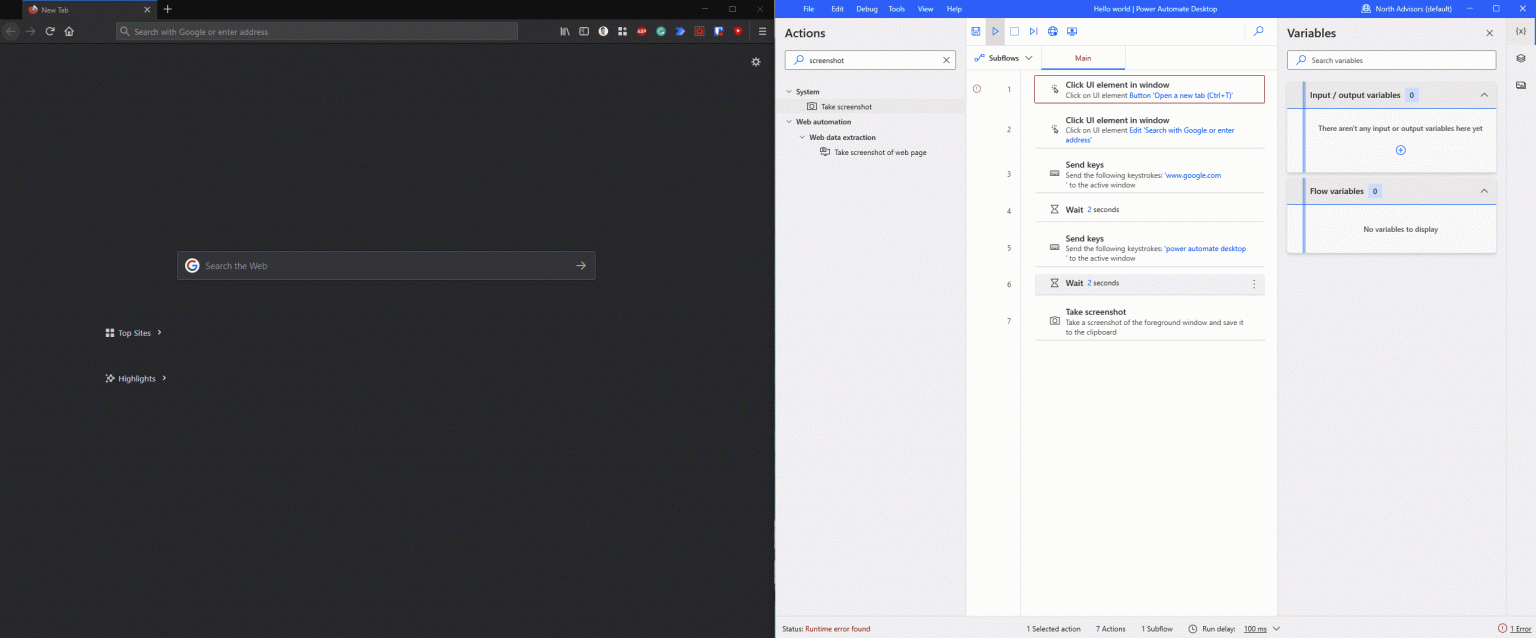The image size is (1536, 638).
Task: Select Take screenshot action in Actions list
Action: pyautogui.click(x=846, y=106)
